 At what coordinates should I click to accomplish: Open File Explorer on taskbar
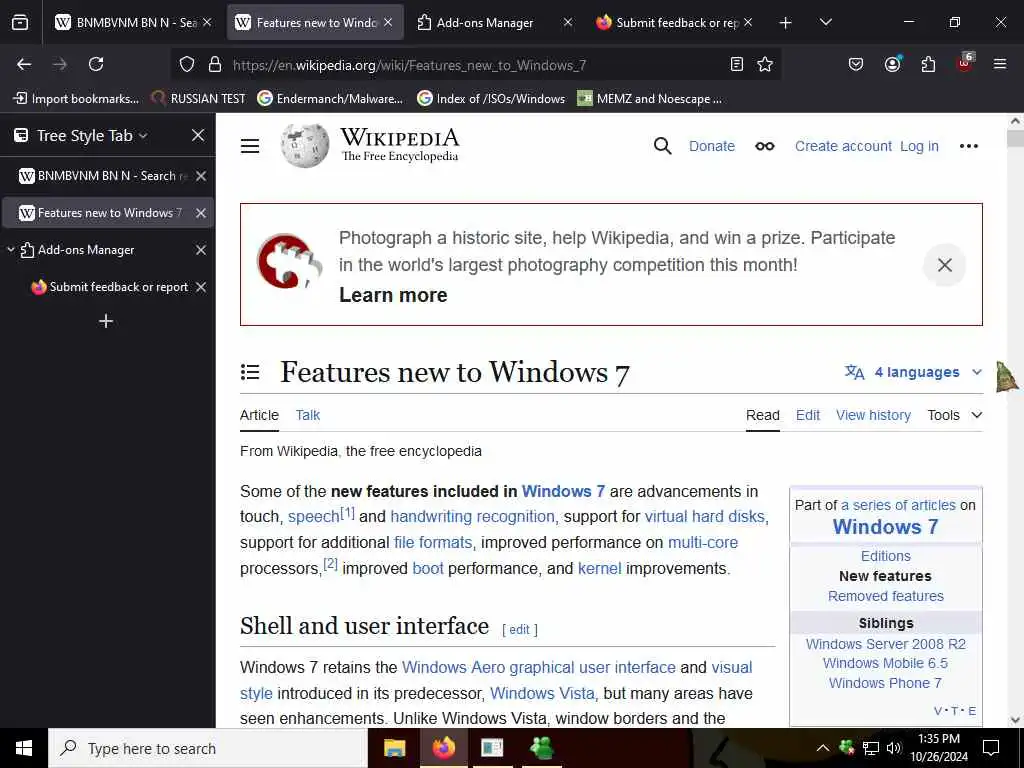point(394,748)
